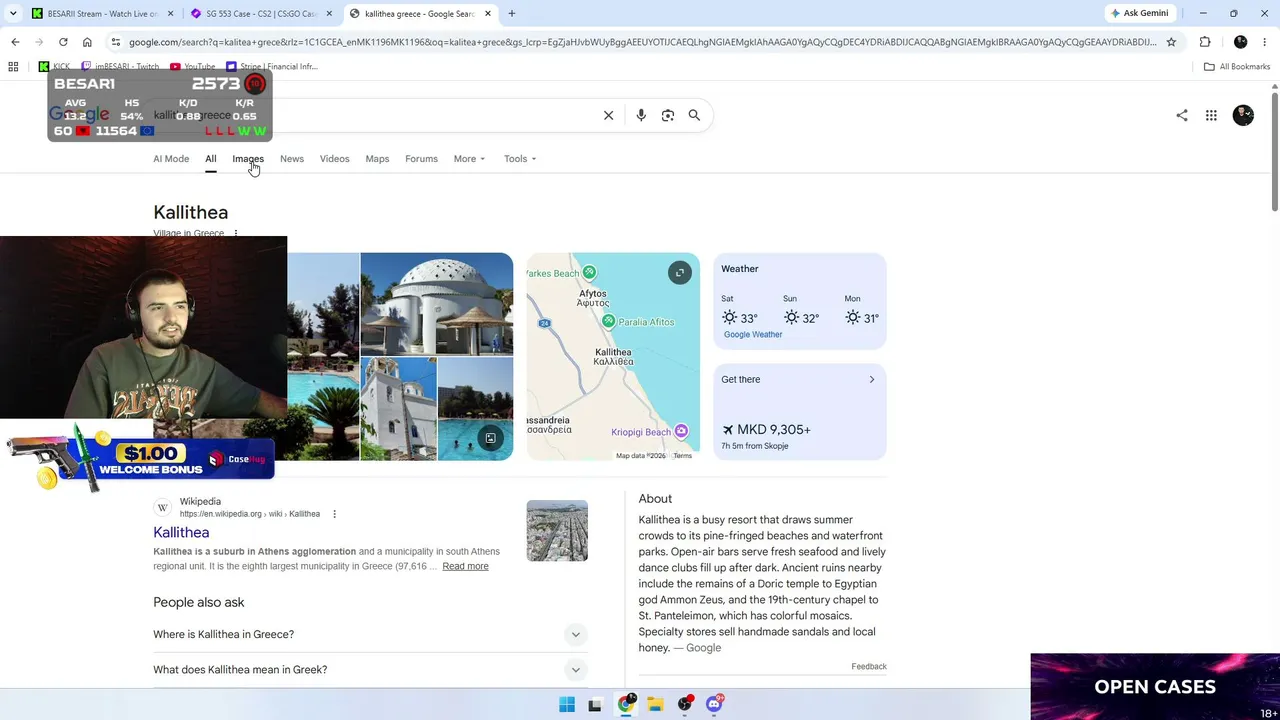Go back with the browser back arrow
The image size is (1280, 720).
15,42
